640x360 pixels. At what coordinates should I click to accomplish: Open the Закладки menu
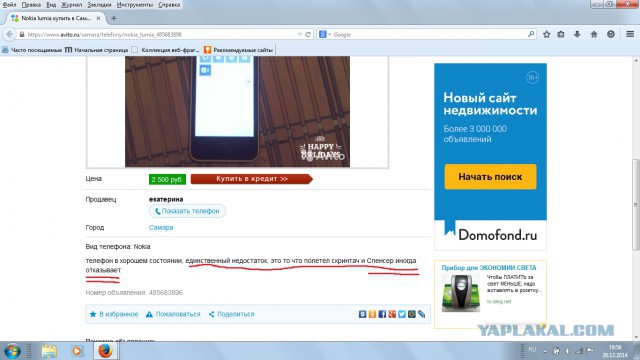99,5
